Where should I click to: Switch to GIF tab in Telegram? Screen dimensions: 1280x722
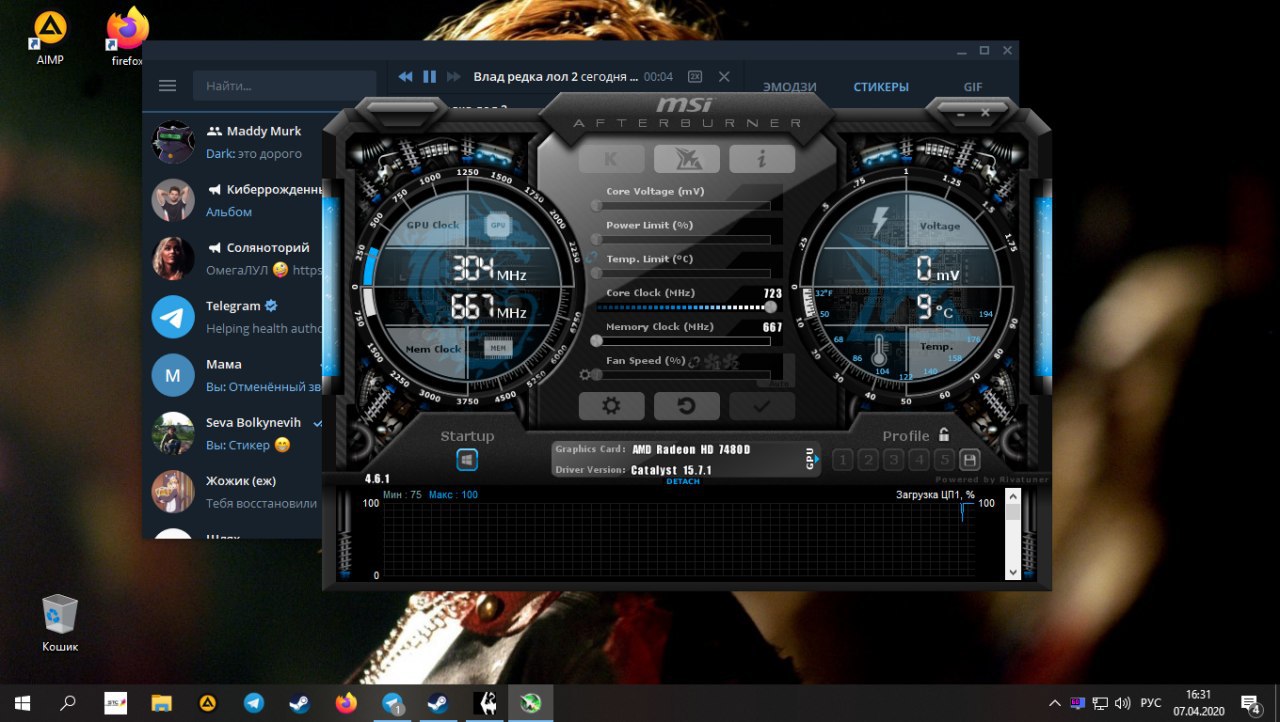coord(973,87)
